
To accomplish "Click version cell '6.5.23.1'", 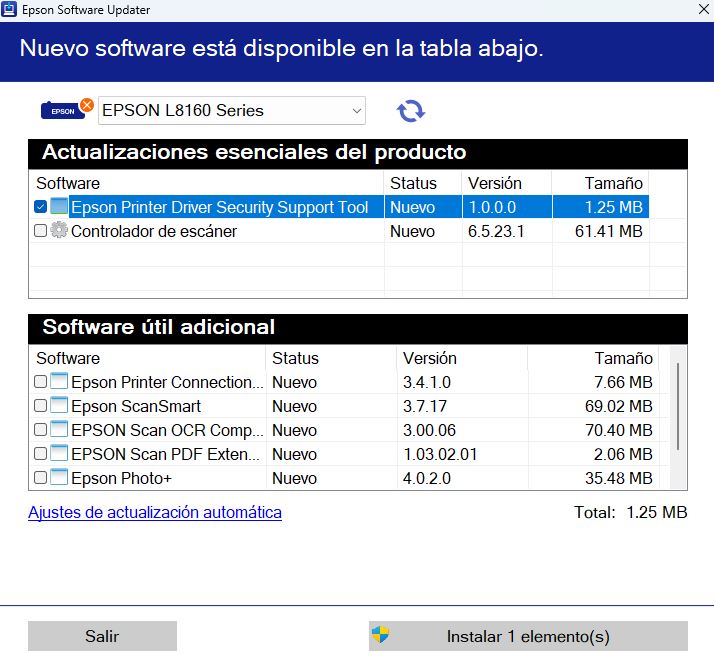I will point(496,231).
